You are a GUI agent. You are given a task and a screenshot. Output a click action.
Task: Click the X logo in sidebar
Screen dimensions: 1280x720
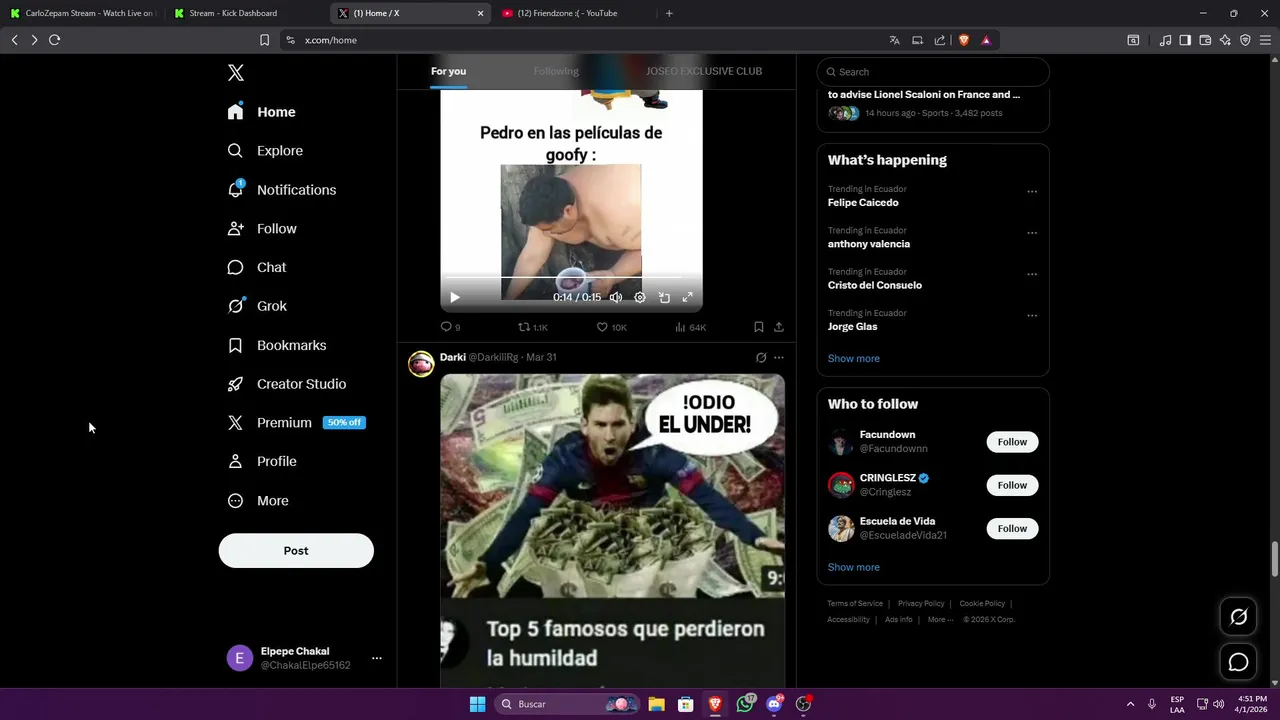[x=236, y=73]
